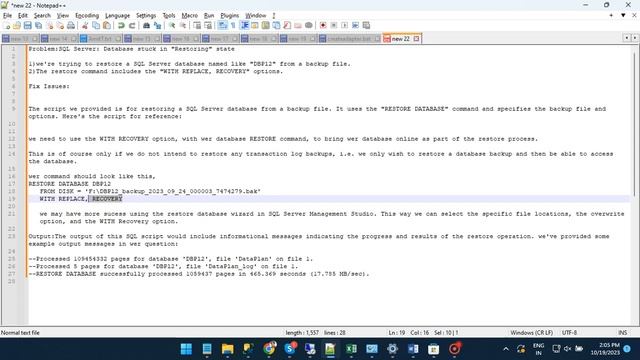The width and height of the screenshot is (640, 360).
Task: Open Find dialog via binoculars icon
Action: click(x=146, y=25)
